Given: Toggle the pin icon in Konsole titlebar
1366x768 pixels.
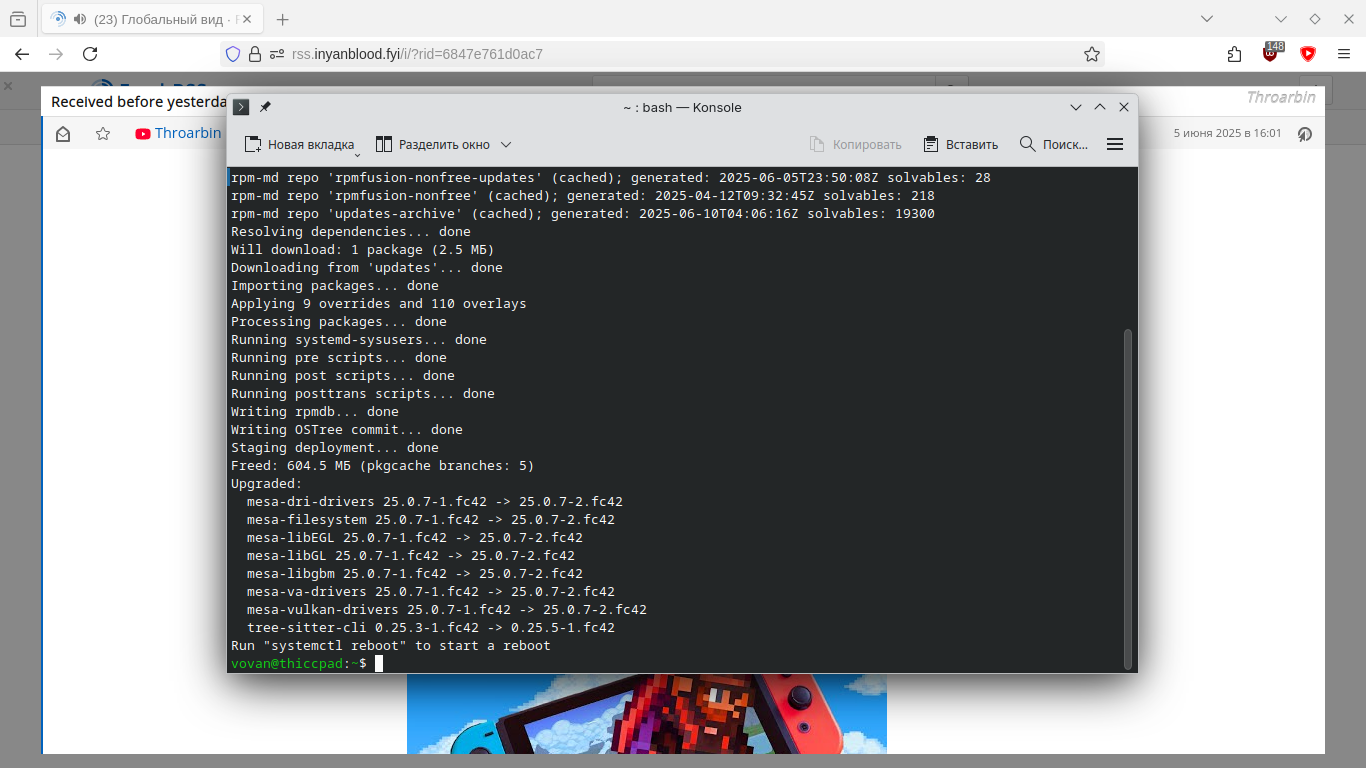Looking at the screenshot, I should tap(265, 108).
